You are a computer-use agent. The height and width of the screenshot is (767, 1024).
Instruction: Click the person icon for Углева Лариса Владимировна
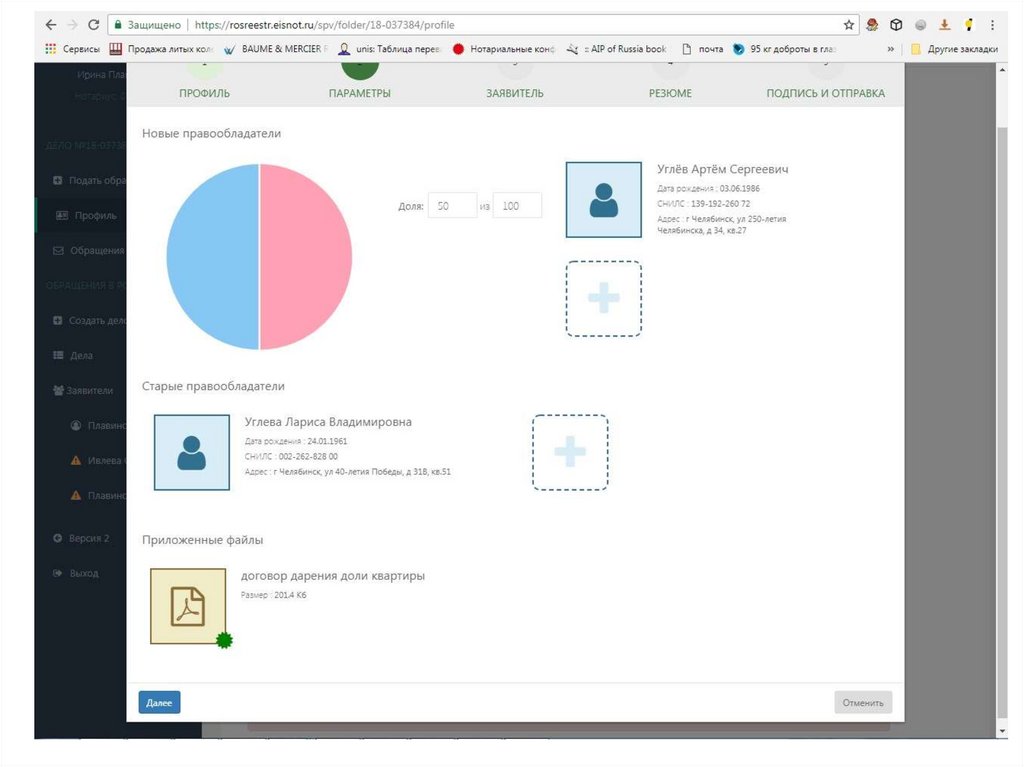pyautogui.click(x=191, y=452)
